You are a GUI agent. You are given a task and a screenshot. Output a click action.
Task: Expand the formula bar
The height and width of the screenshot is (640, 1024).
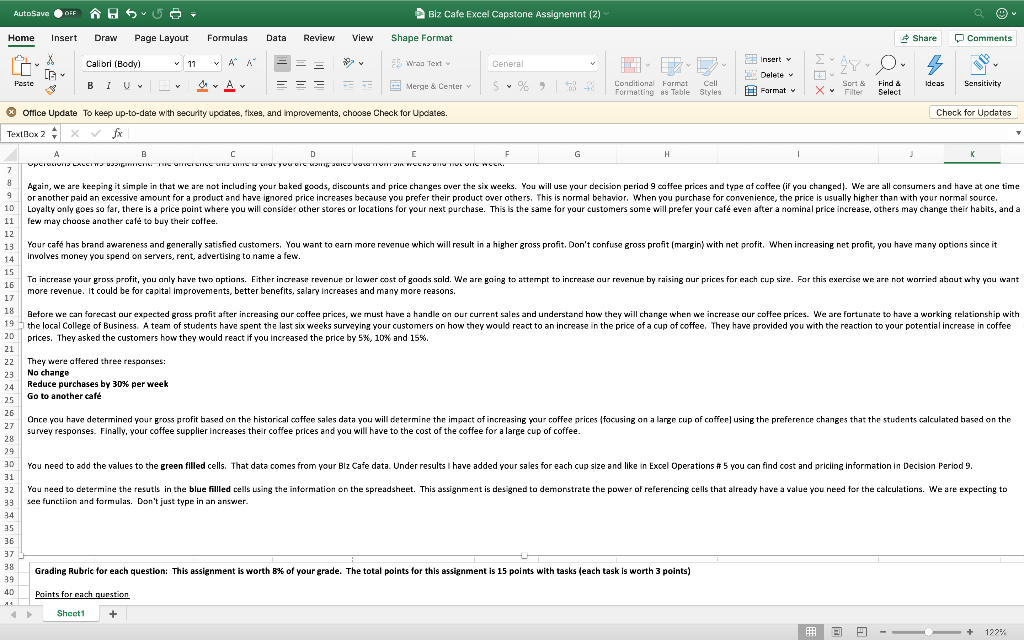pos(1018,133)
